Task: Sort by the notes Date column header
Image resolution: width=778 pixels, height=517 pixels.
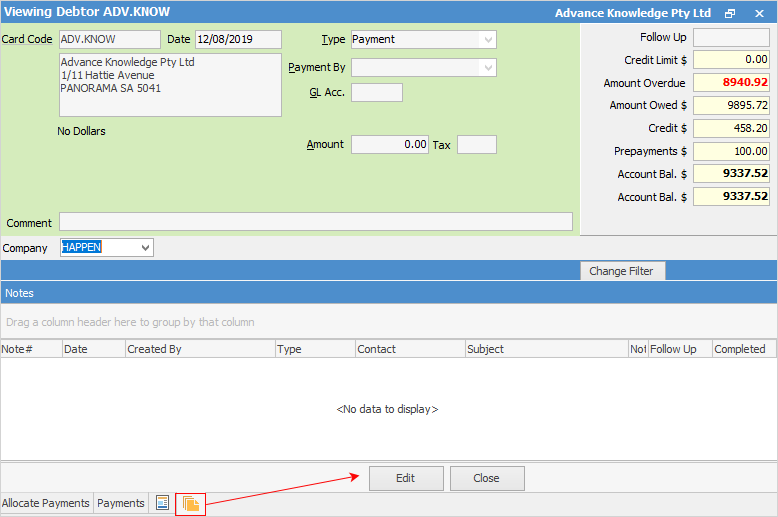Action: [94, 349]
